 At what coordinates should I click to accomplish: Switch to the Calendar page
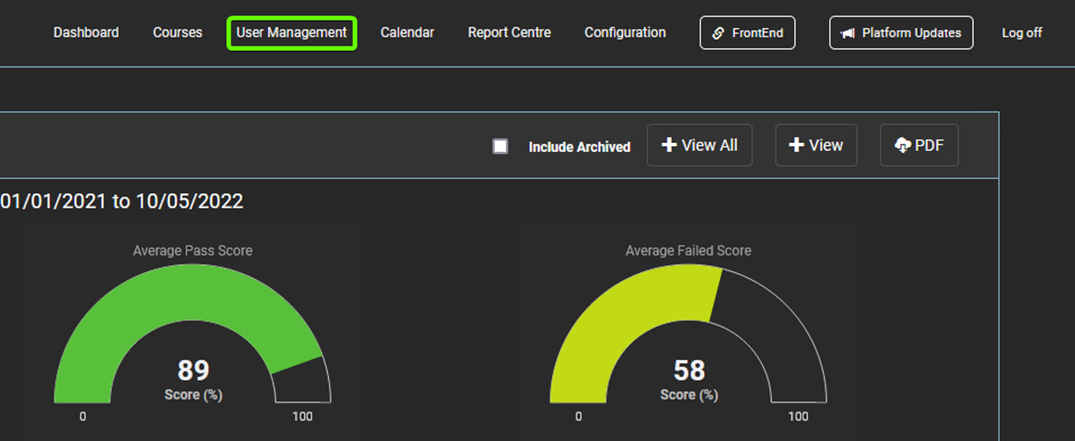click(x=407, y=33)
